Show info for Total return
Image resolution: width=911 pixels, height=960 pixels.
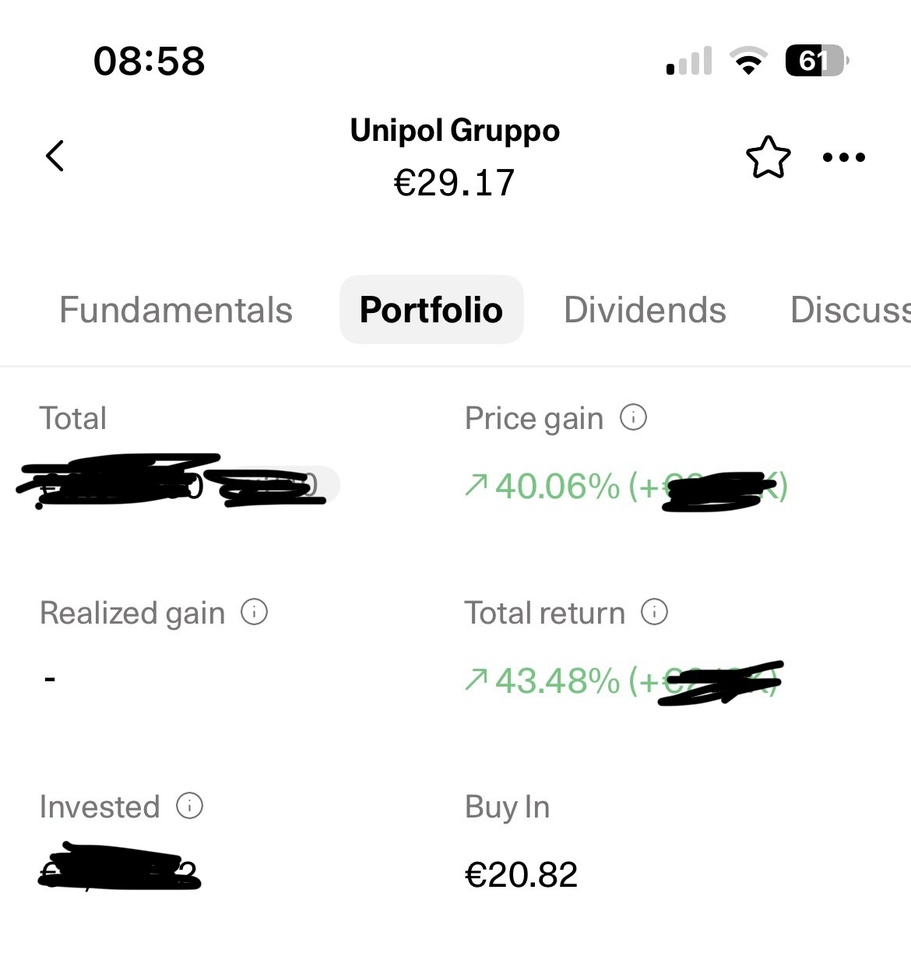654,612
